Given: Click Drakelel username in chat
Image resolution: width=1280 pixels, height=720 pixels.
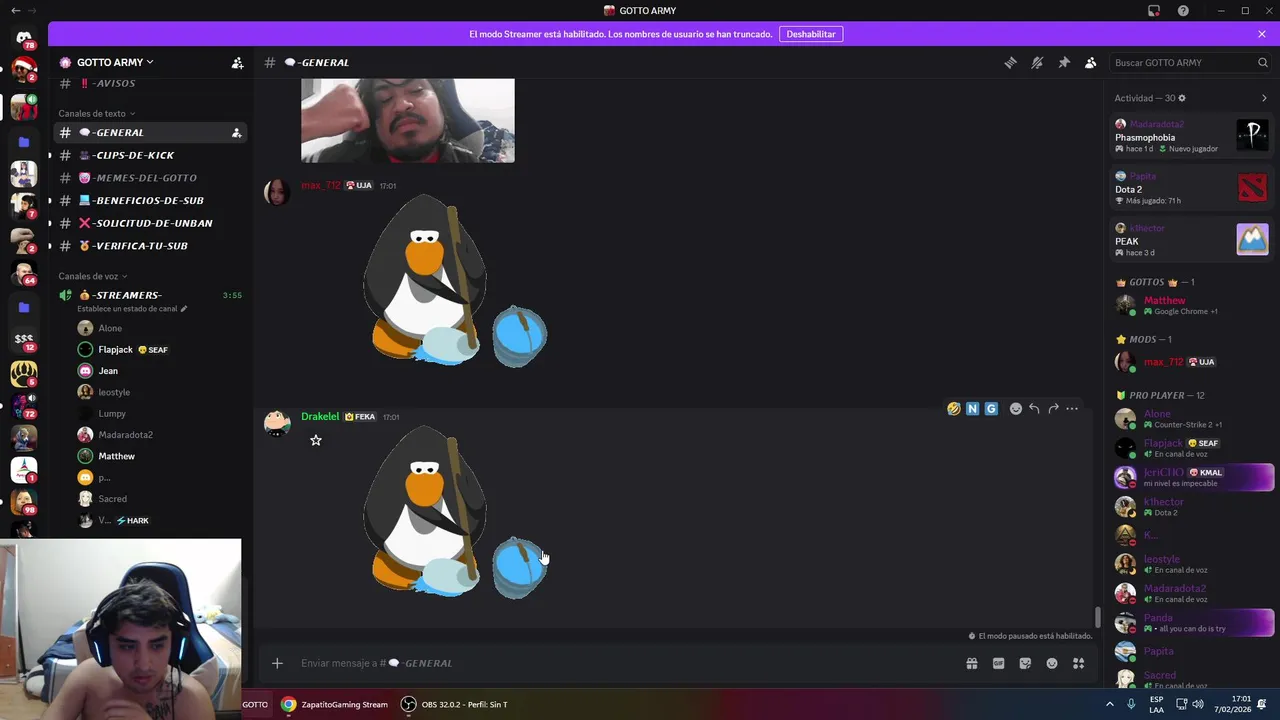Looking at the screenshot, I should click(x=320, y=416).
